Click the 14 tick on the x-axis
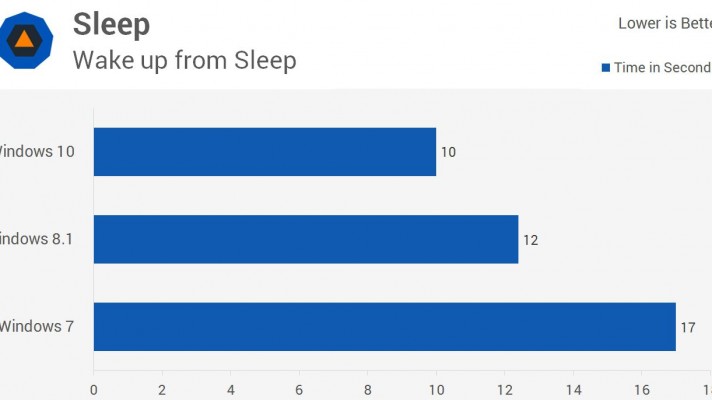Screen dimensions: 712x400 pyautogui.click(x=573, y=390)
